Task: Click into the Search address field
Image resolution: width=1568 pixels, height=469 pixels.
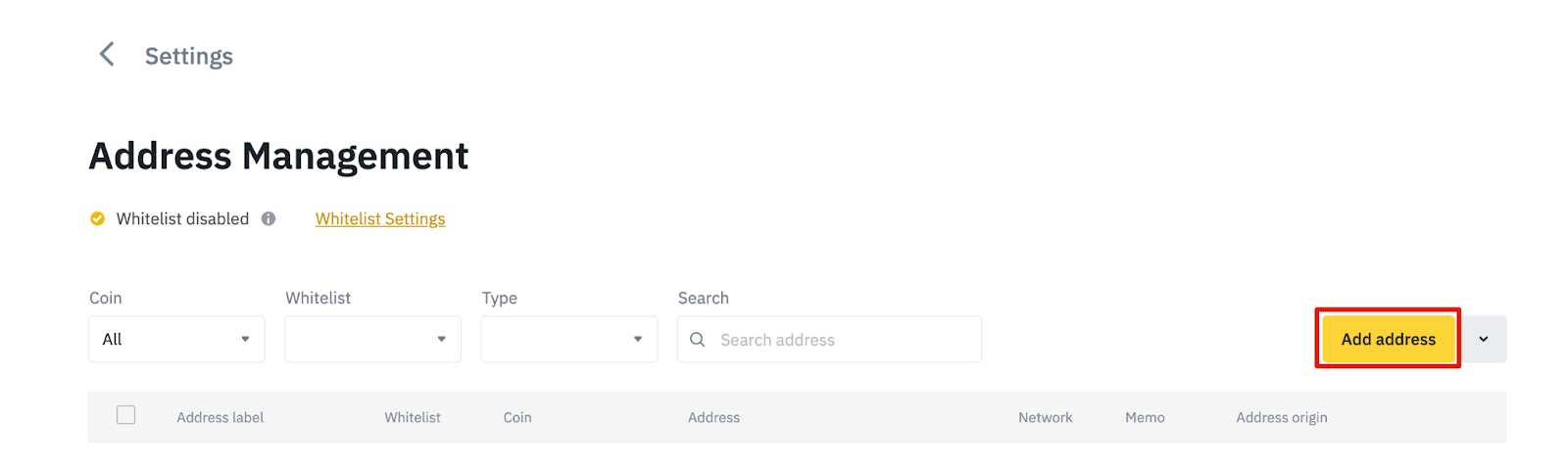Action: [x=829, y=339]
